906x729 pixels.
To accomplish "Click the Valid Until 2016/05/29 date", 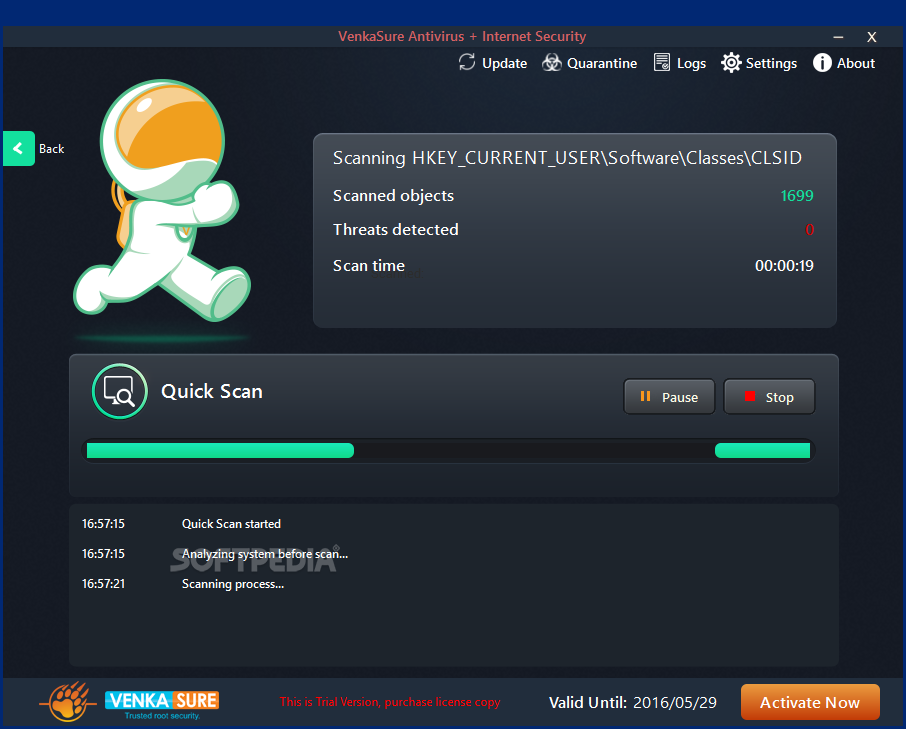I will tap(675, 702).
